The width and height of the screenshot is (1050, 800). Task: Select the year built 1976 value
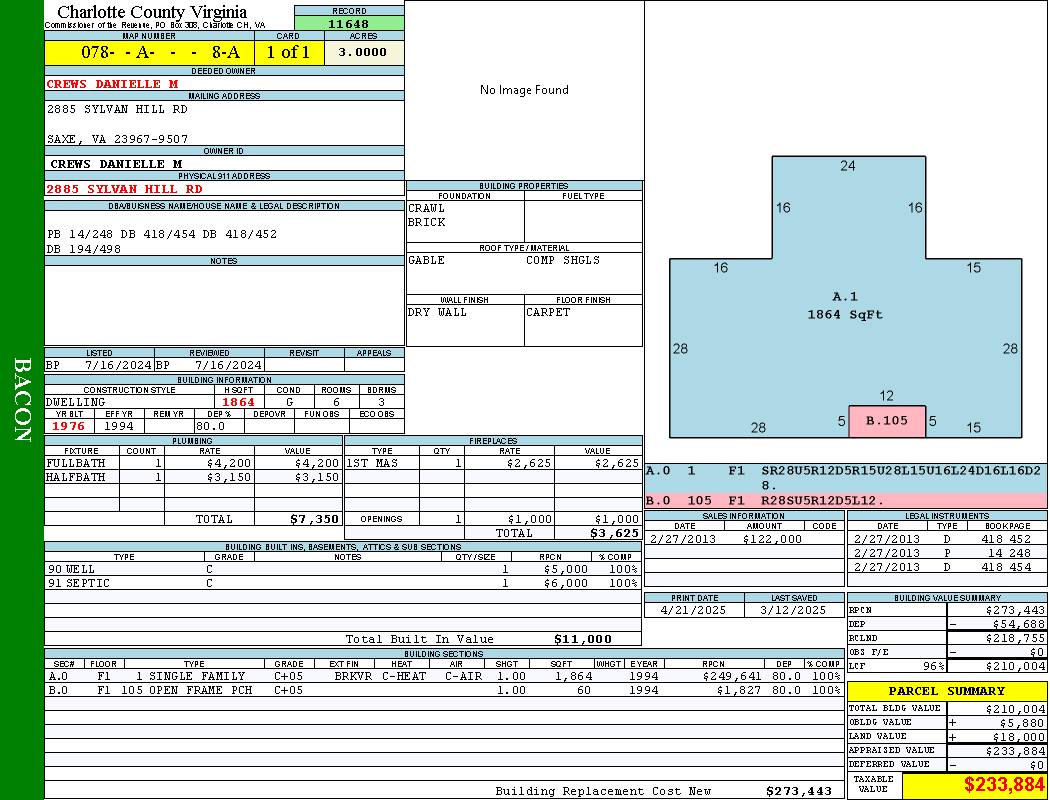pos(69,426)
